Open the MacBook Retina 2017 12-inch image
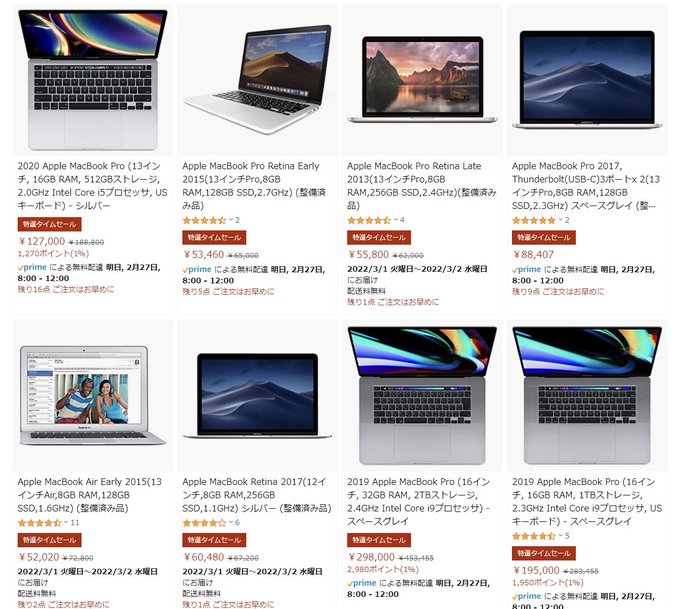The width and height of the screenshot is (680, 609). click(258, 395)
